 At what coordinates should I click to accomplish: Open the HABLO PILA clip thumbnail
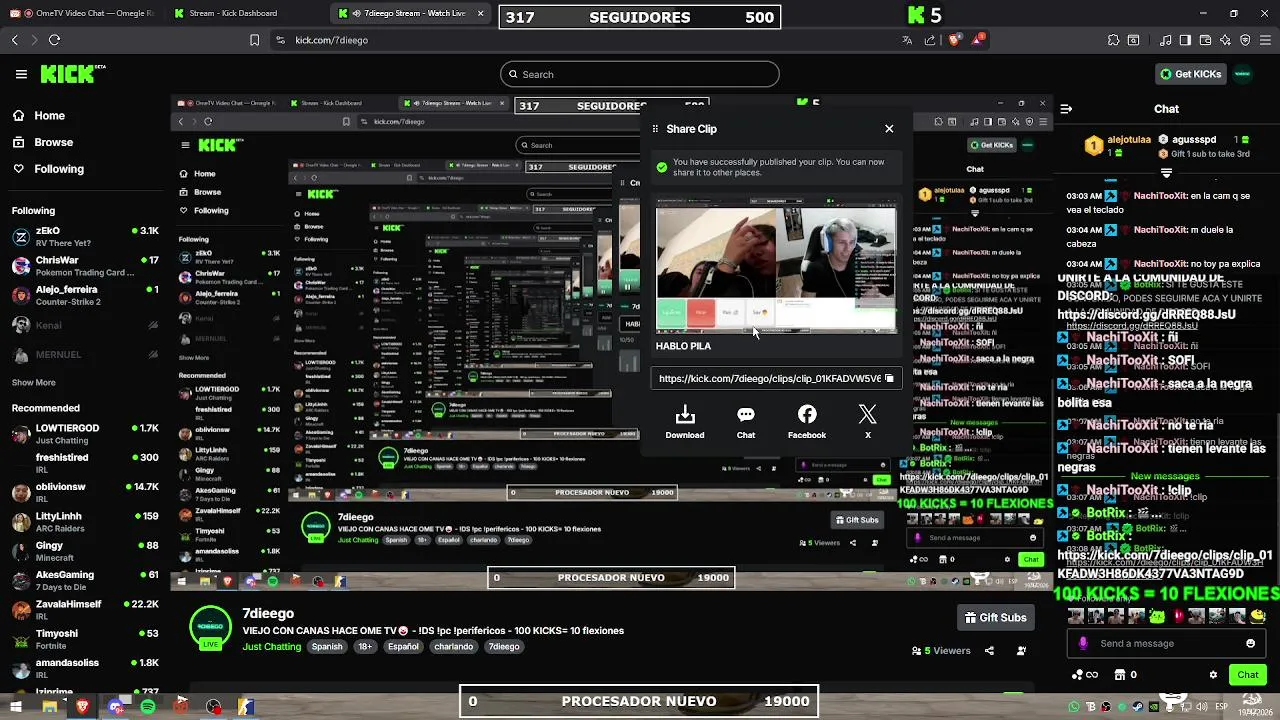[x=776, y=265]
